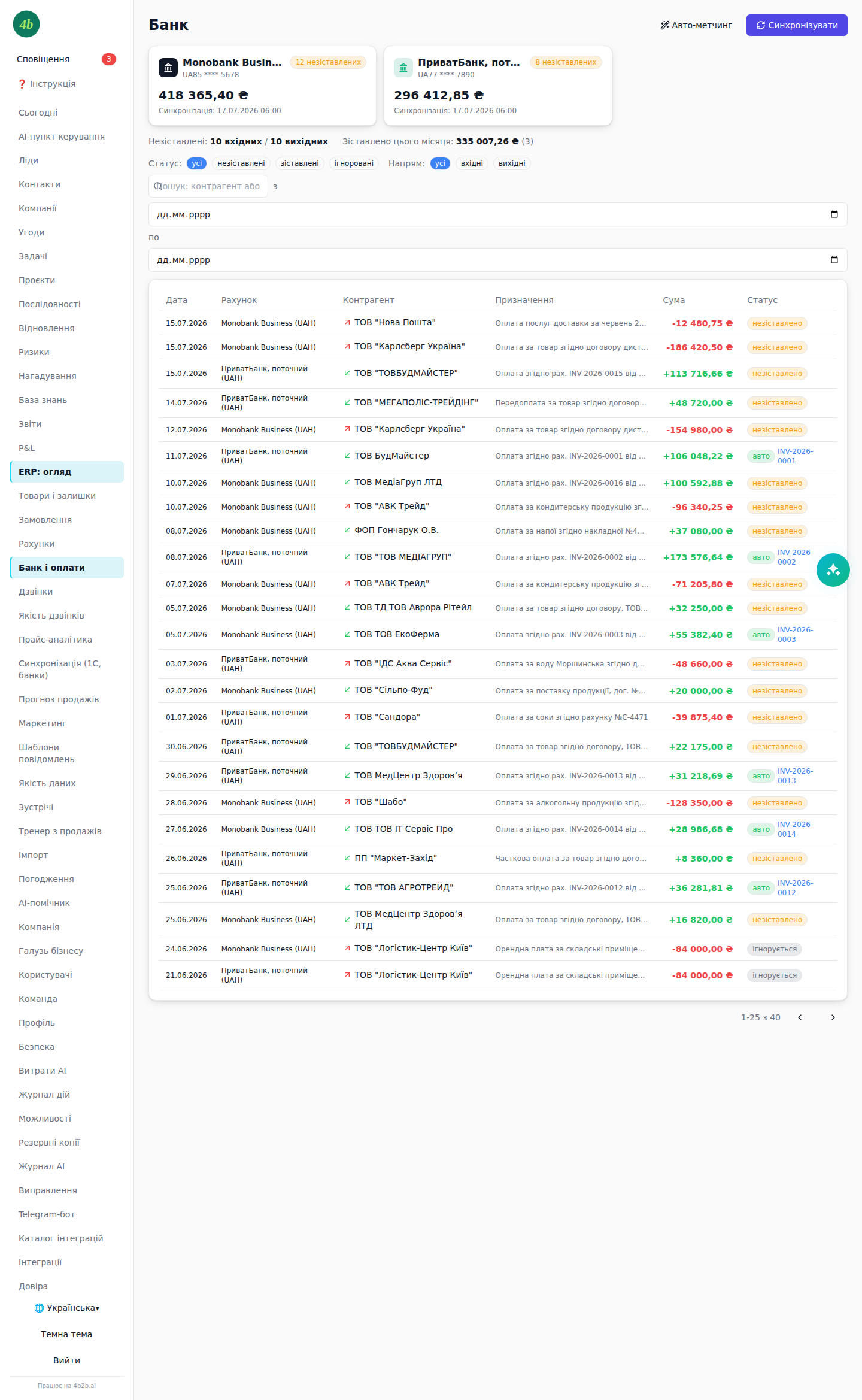The width and height of the screenshot is (862, 1400).
Task: Open invoice link INV-2026-0014
Action: tap(795, 829)
